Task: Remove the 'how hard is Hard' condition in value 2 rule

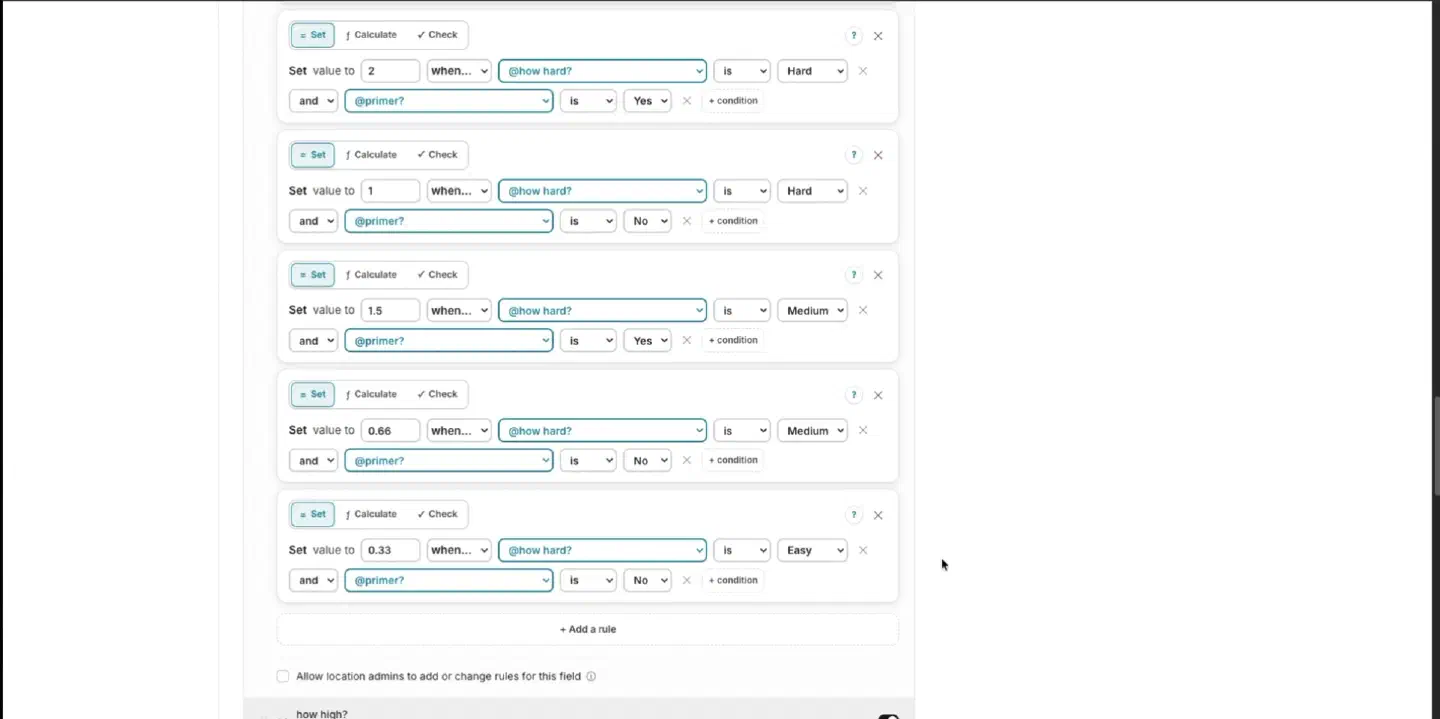Action: point(863,71)
